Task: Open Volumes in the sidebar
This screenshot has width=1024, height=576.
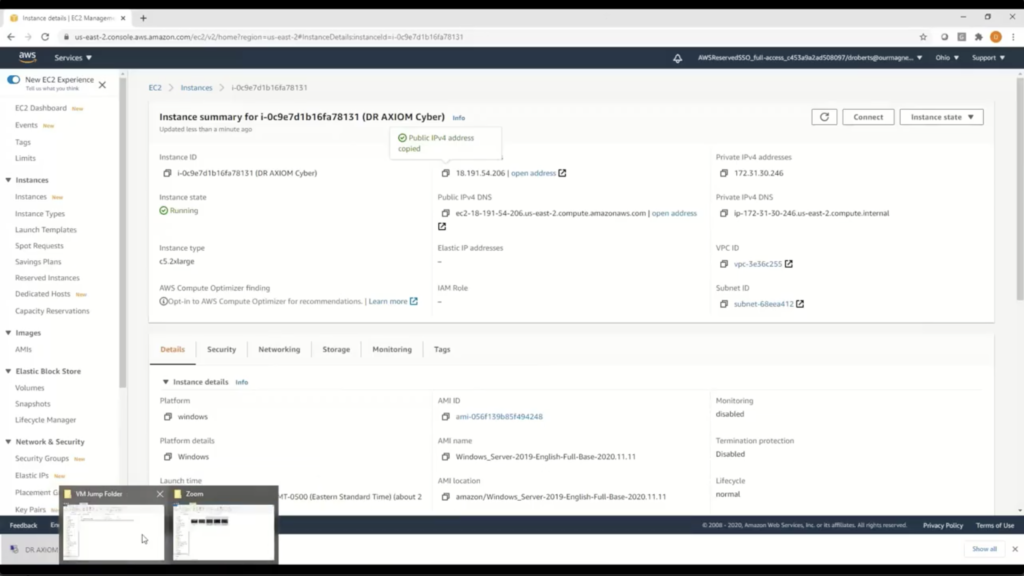Action: [x=29, y=388]
